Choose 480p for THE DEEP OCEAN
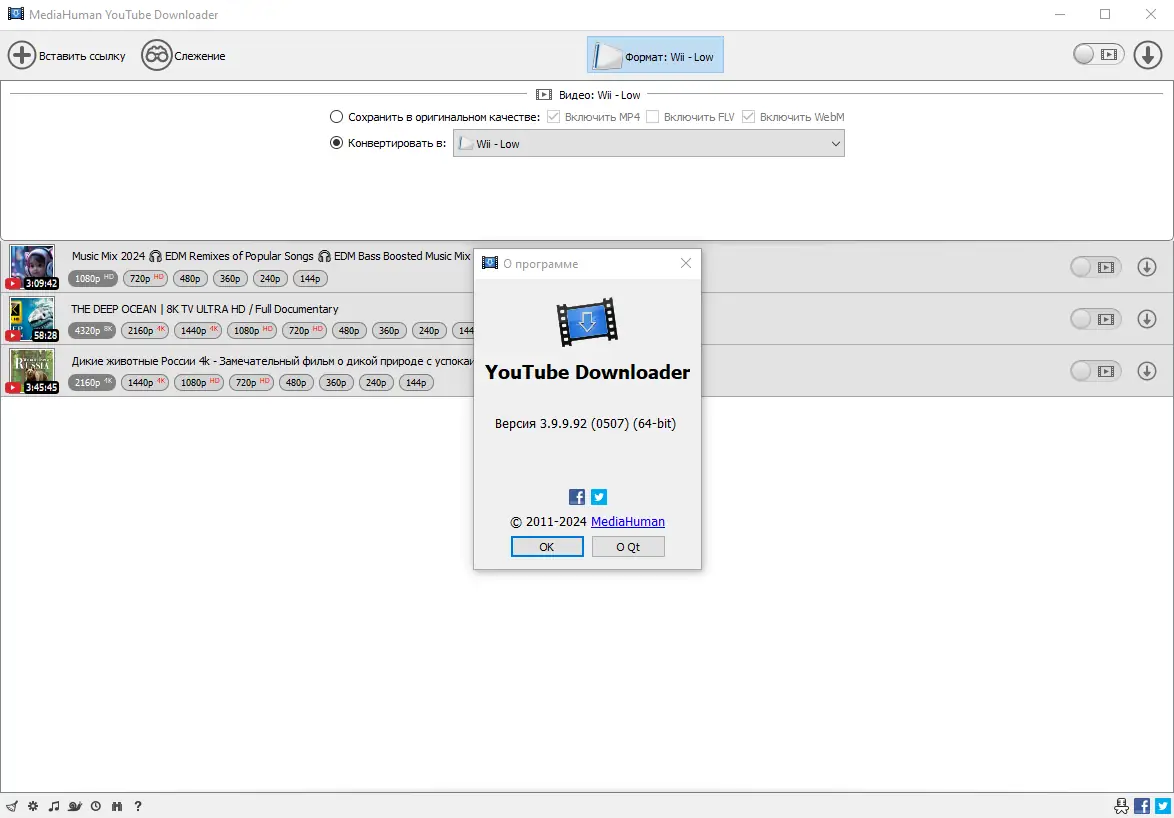1174x818 pixels. (349, 330)
